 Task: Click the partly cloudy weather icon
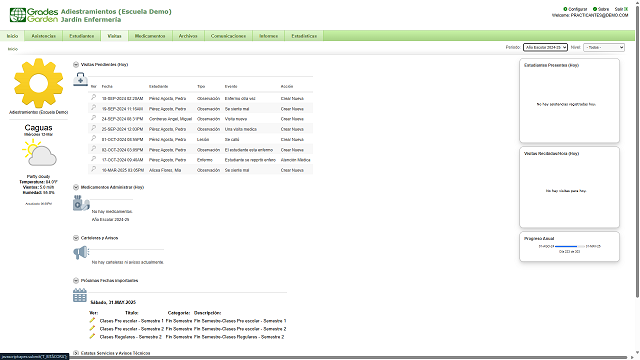39,153
